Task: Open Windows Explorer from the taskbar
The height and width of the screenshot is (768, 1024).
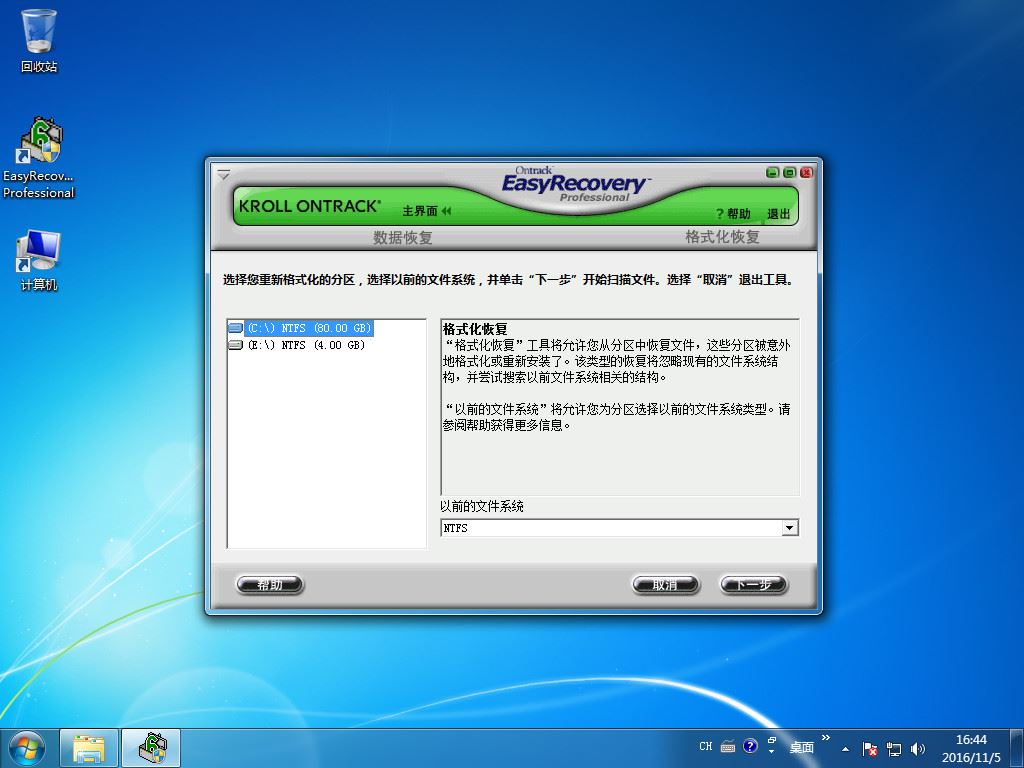Action: (x=89, y=748)
